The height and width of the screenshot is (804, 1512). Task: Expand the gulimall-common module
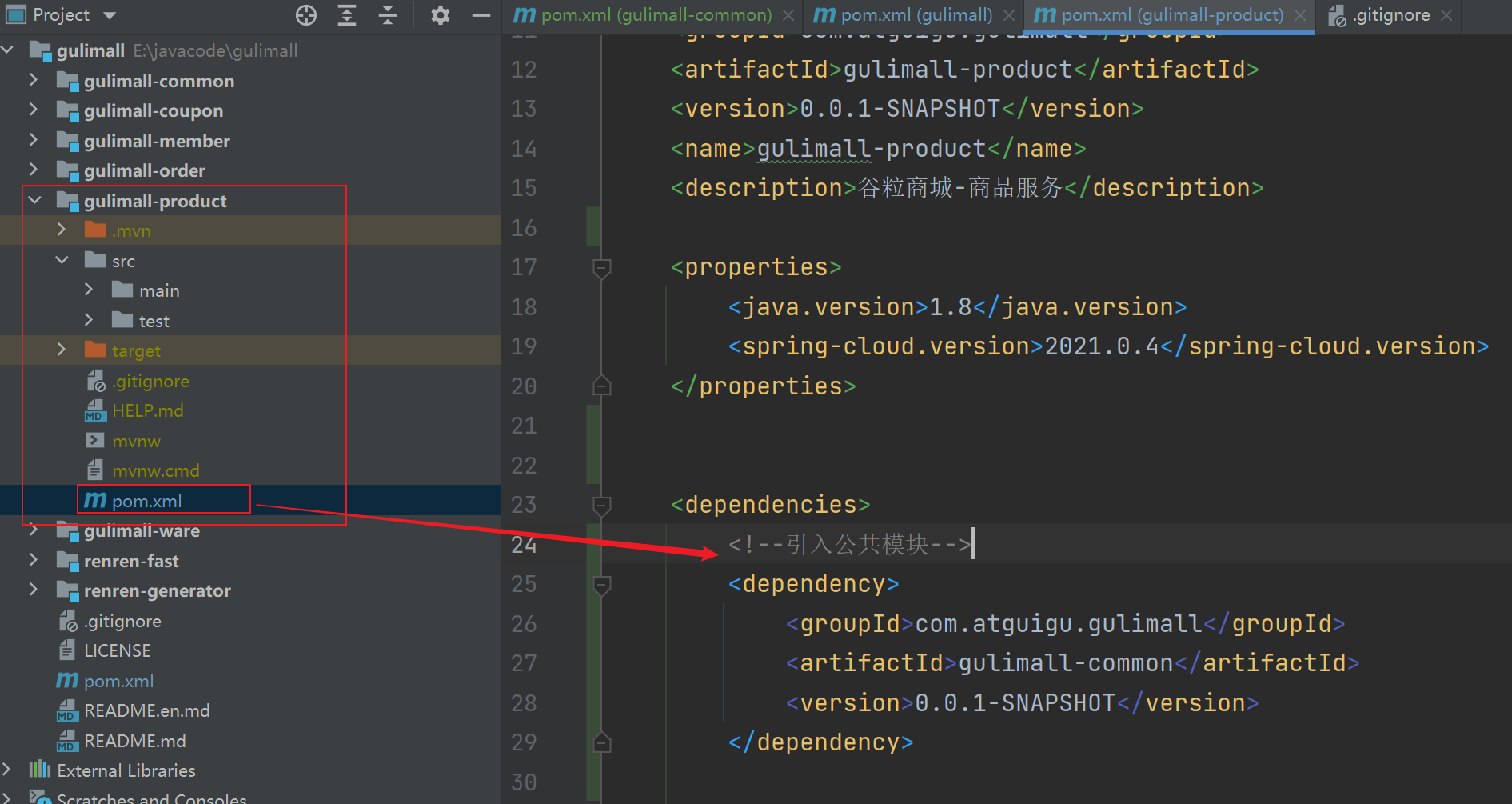tap(34, 80)
